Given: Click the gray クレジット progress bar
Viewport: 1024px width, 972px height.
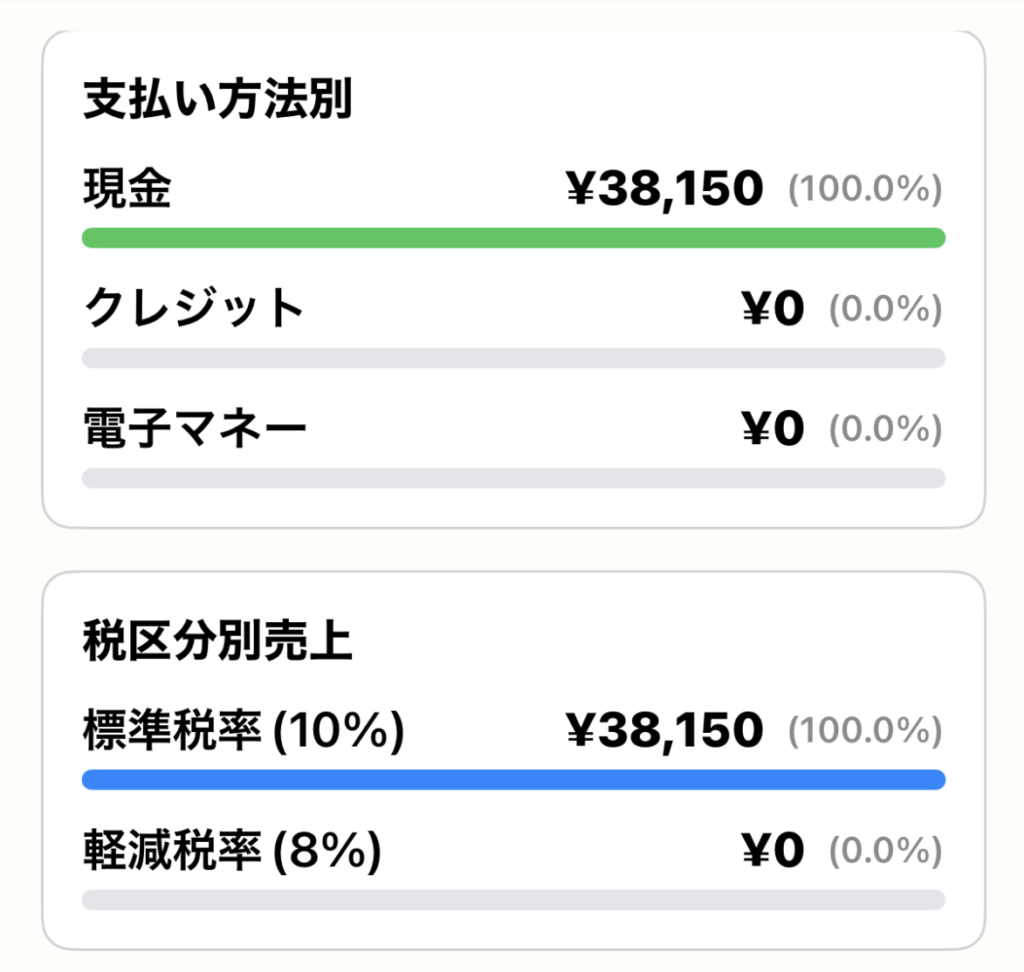Looking at the screenshot, I should click(x=512, y=357).
